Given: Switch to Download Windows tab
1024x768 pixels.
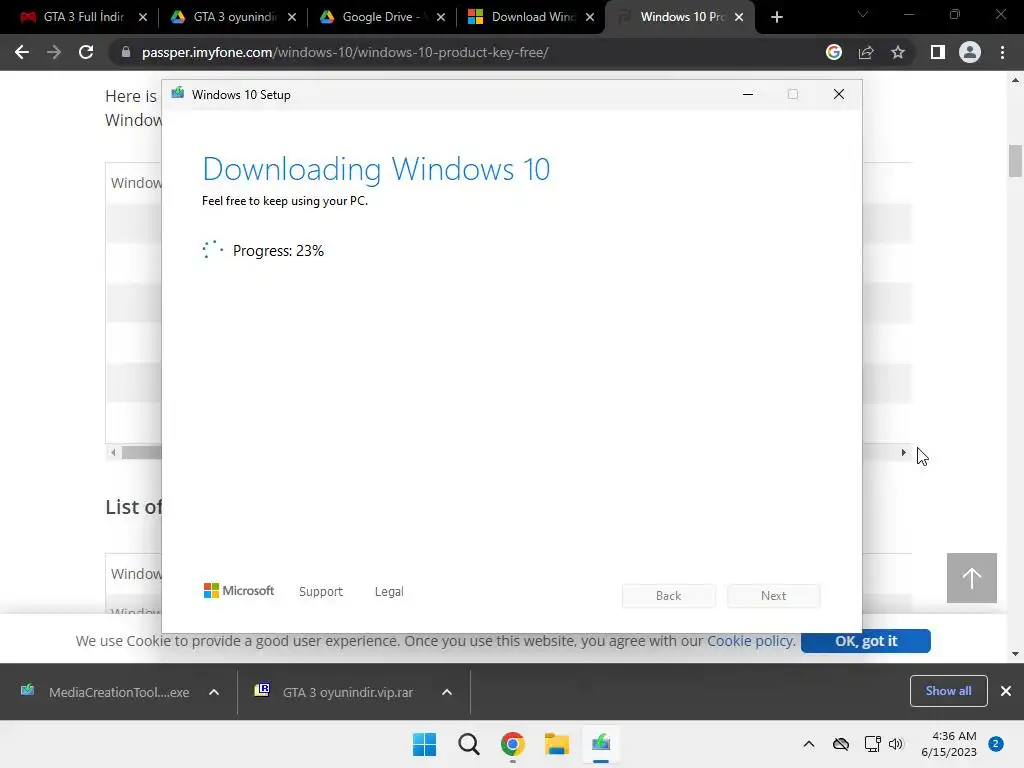Looking at the screenshot, I should (x=529, y=17).
